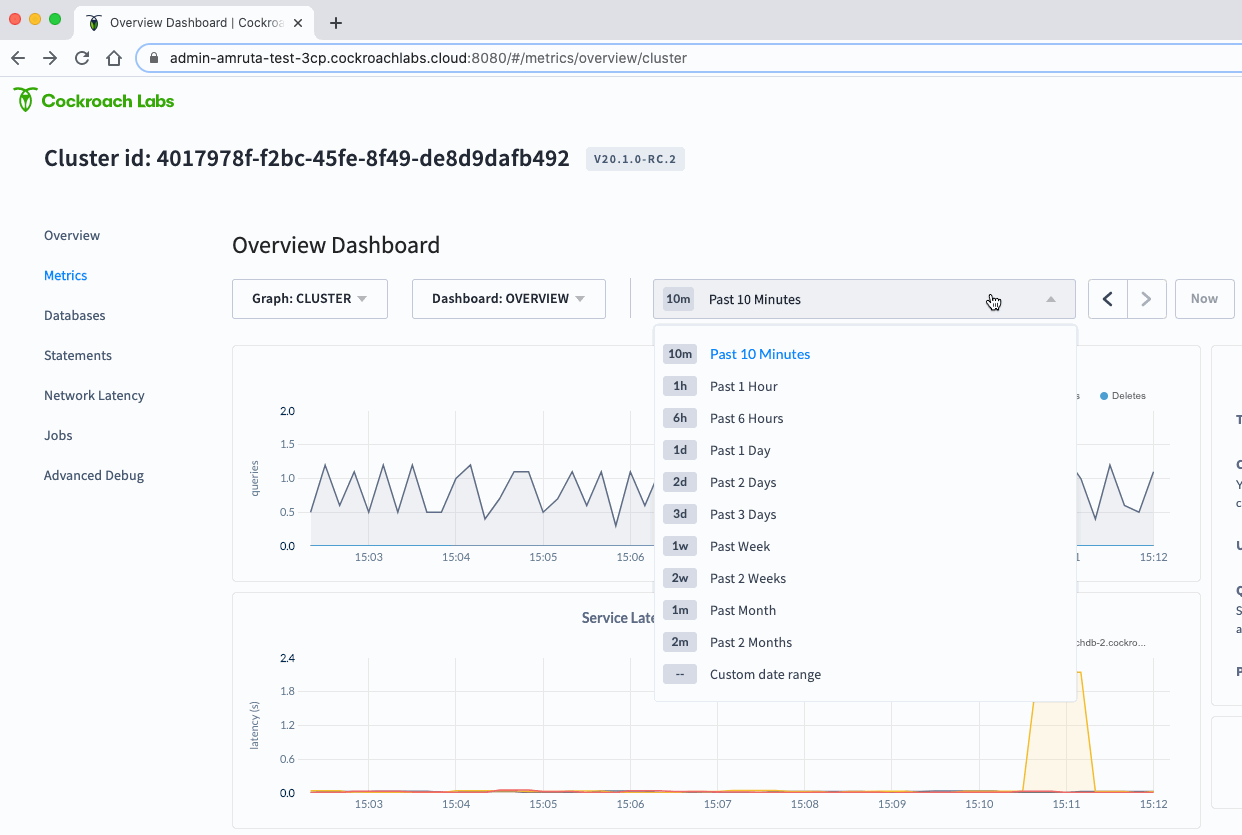Collapse the Past 10 Minutes time selector
This screenshot has height=835, width=1242.
[864, 299]
